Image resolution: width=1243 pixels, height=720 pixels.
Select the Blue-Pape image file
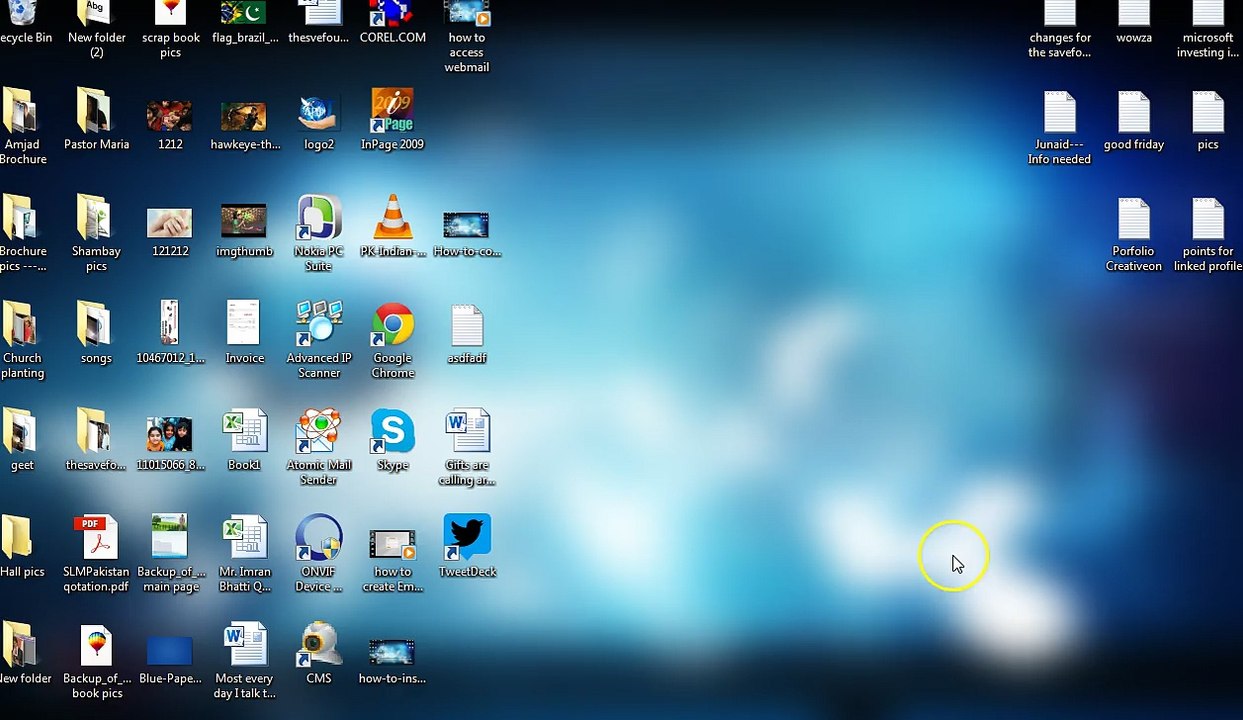click(x=170, y=659)
